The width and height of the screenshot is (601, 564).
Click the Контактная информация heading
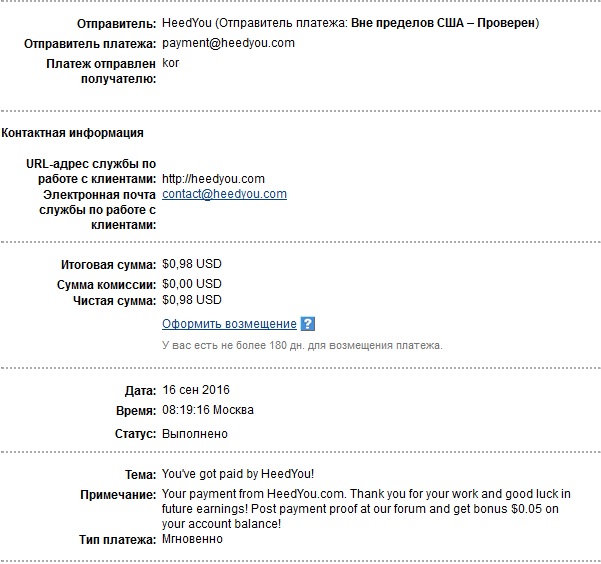coord(72,133)
